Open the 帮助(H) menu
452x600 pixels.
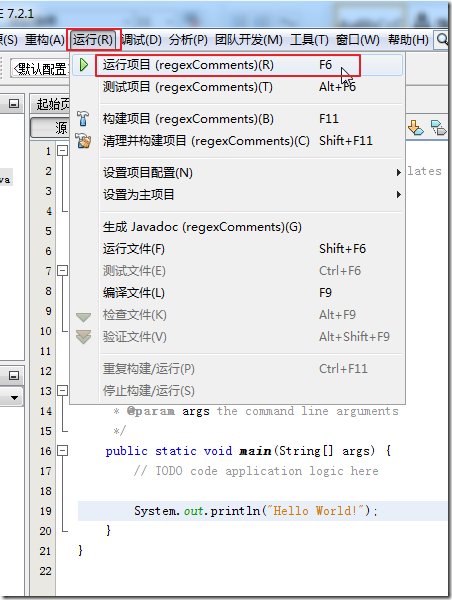(x=408, y=40)
